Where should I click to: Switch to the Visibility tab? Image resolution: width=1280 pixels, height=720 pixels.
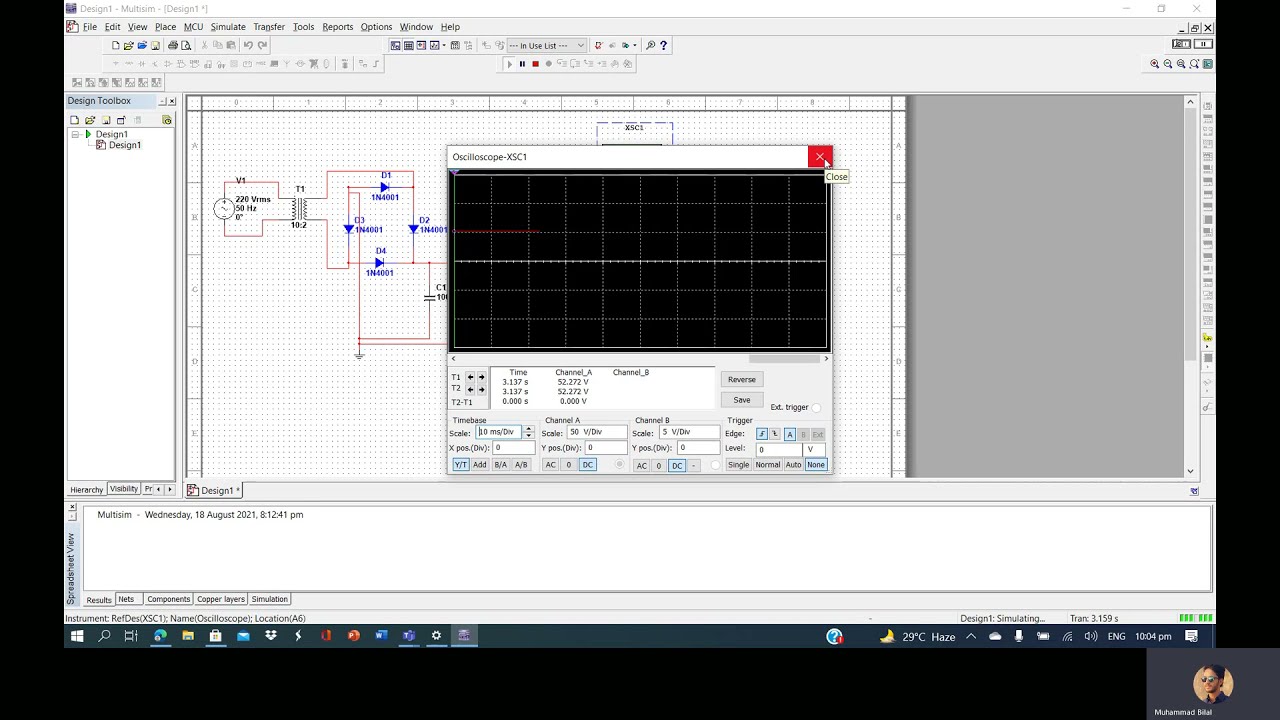coord(124,489)
